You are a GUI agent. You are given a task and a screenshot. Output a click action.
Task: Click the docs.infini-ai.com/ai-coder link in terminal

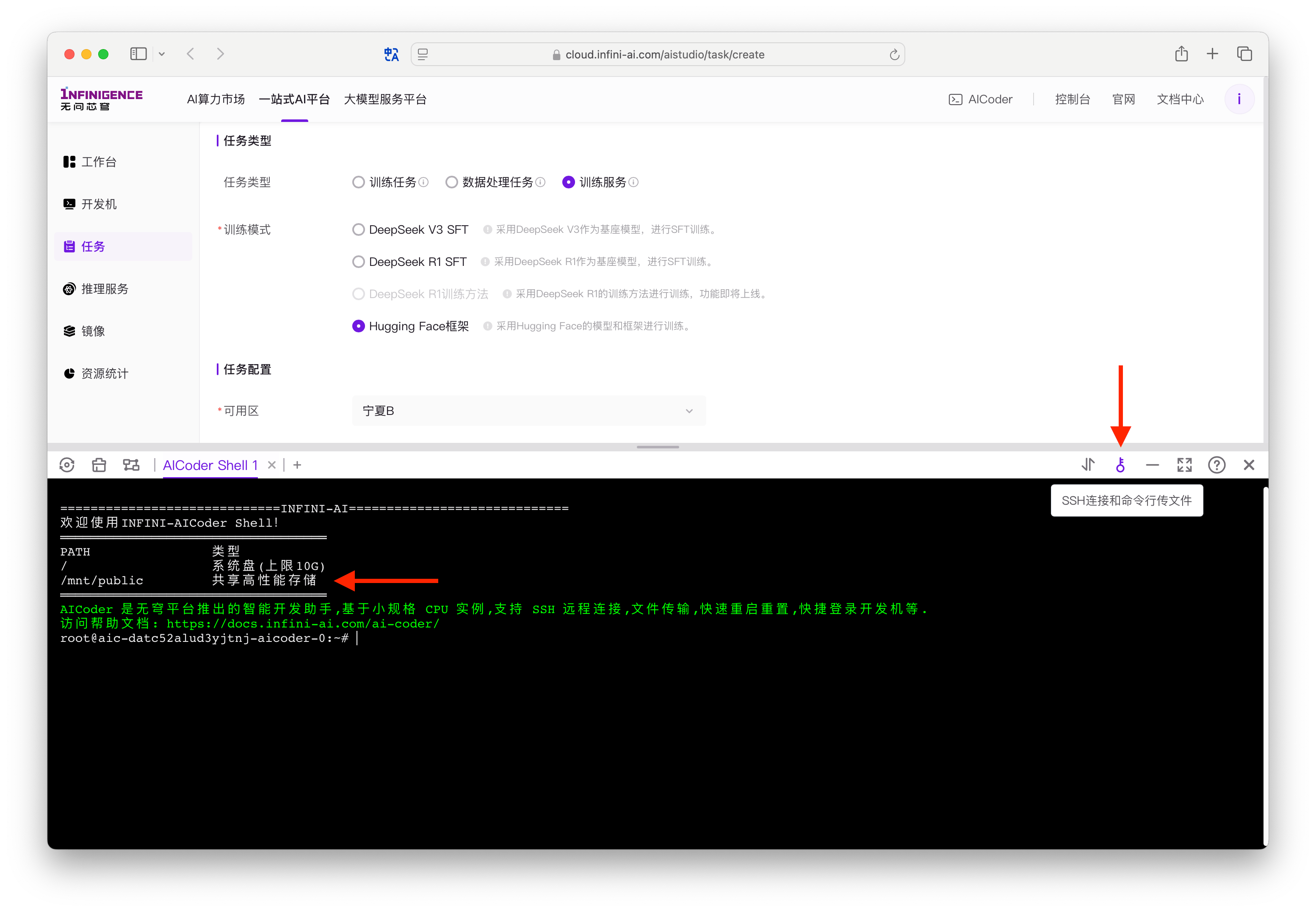pos(303,624)
